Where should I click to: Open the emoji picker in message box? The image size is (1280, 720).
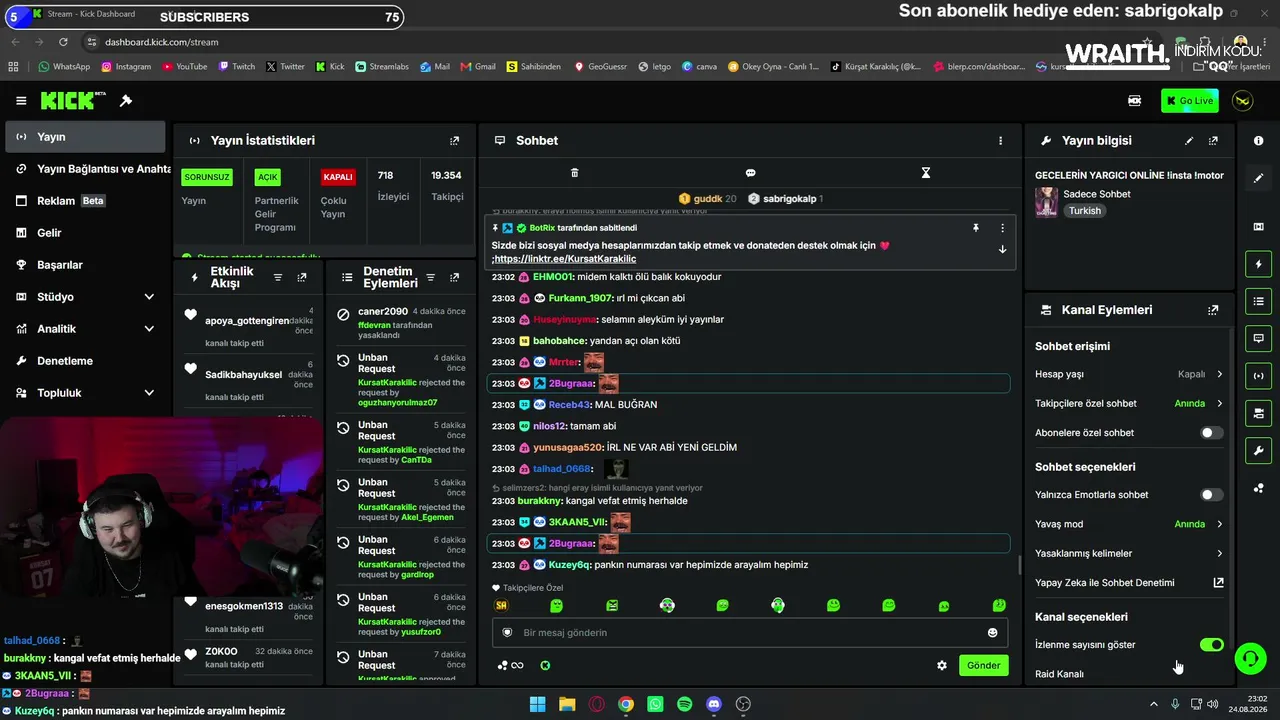[992, 632]
